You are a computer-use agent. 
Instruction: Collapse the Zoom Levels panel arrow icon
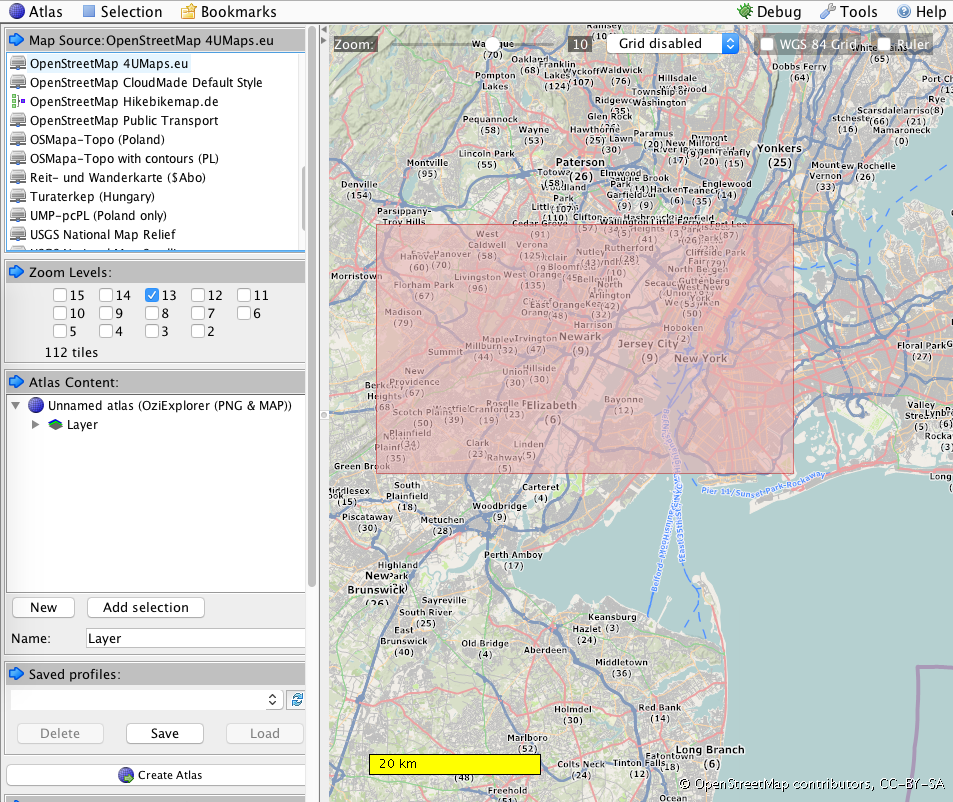click(x=16, y=272)
